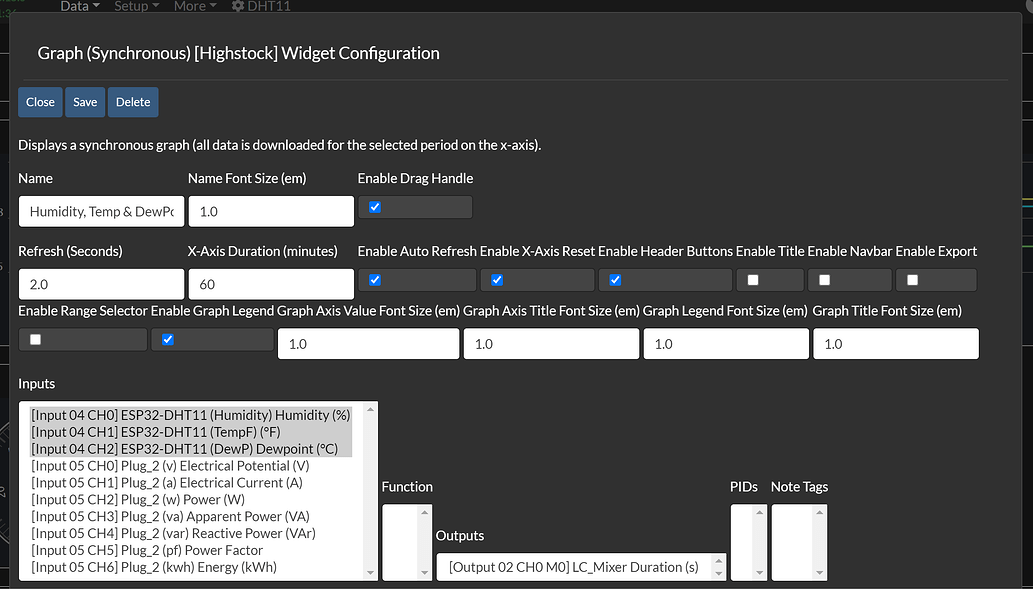This screenshot has width=1033, height=591.
Task: Click the Save button
Action: 85,102
